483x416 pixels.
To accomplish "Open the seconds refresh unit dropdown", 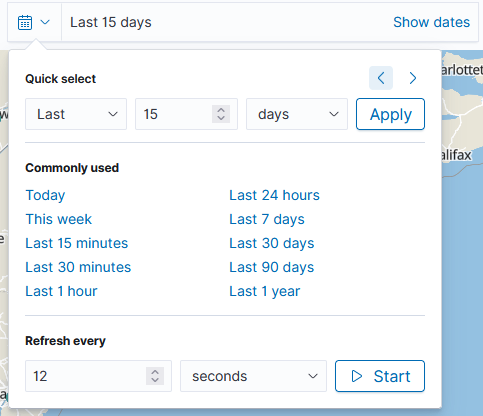I will (253, 376).
